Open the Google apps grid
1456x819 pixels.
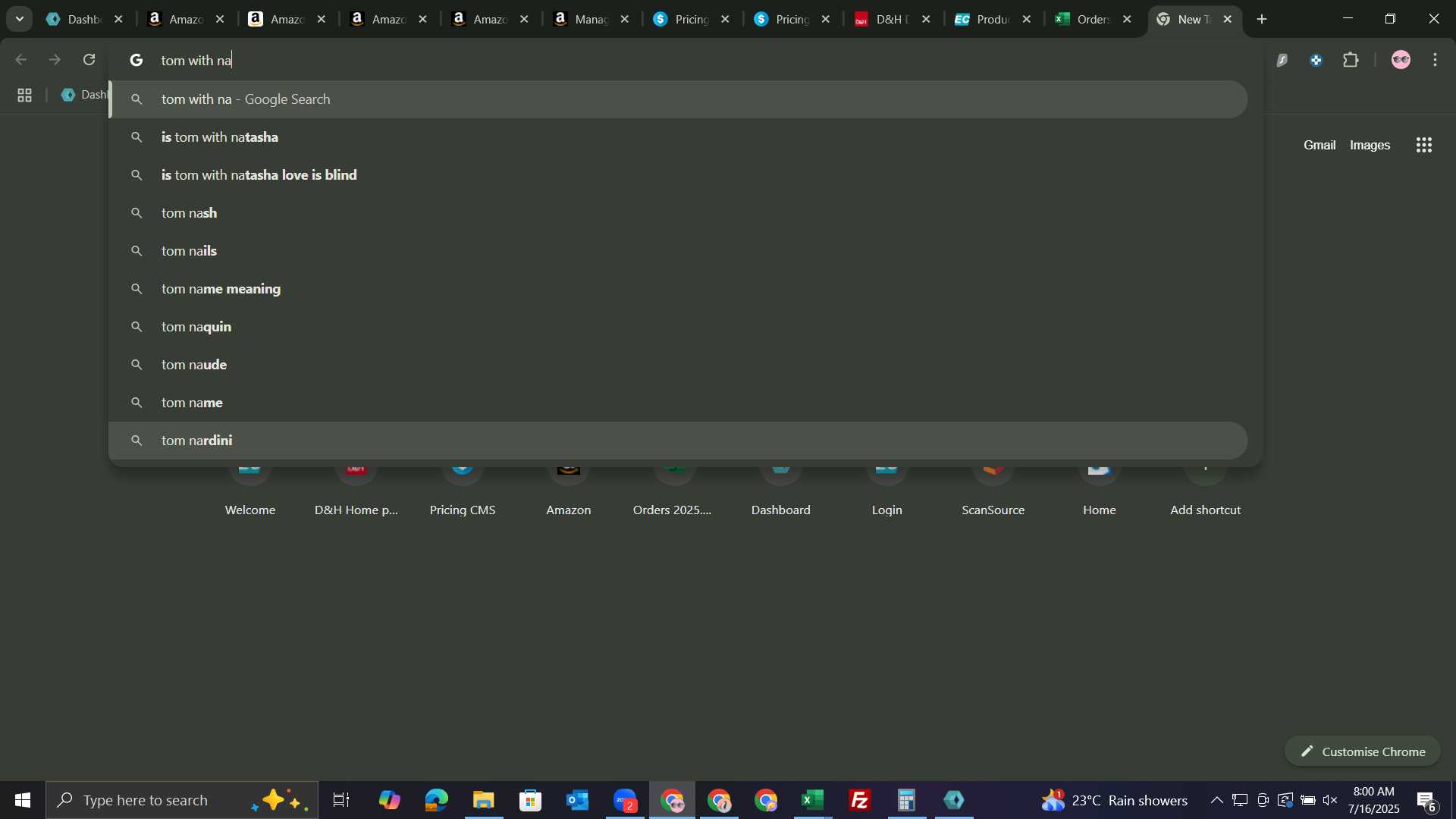pyautogui.click(x=1423, y=145)
